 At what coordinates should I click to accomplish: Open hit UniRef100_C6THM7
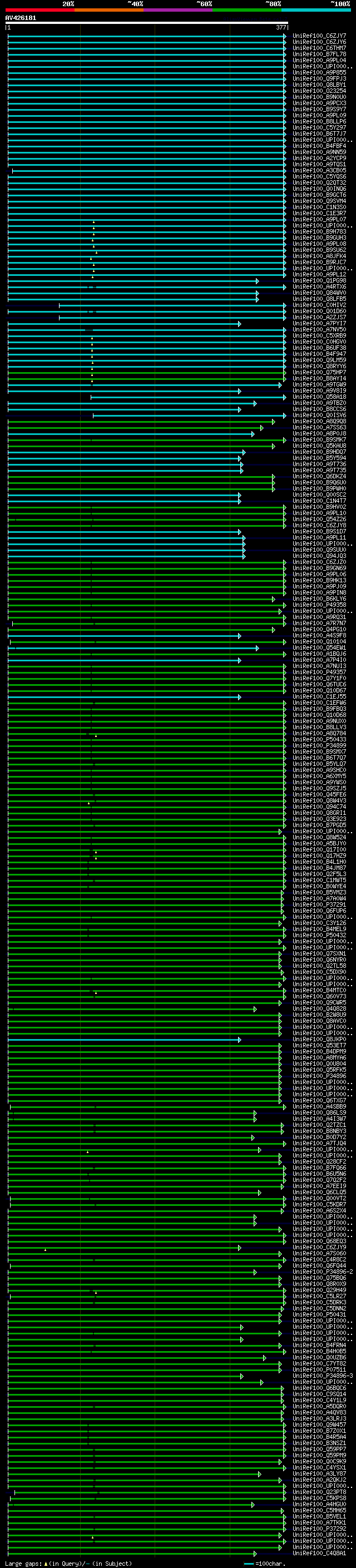point(319,48)
